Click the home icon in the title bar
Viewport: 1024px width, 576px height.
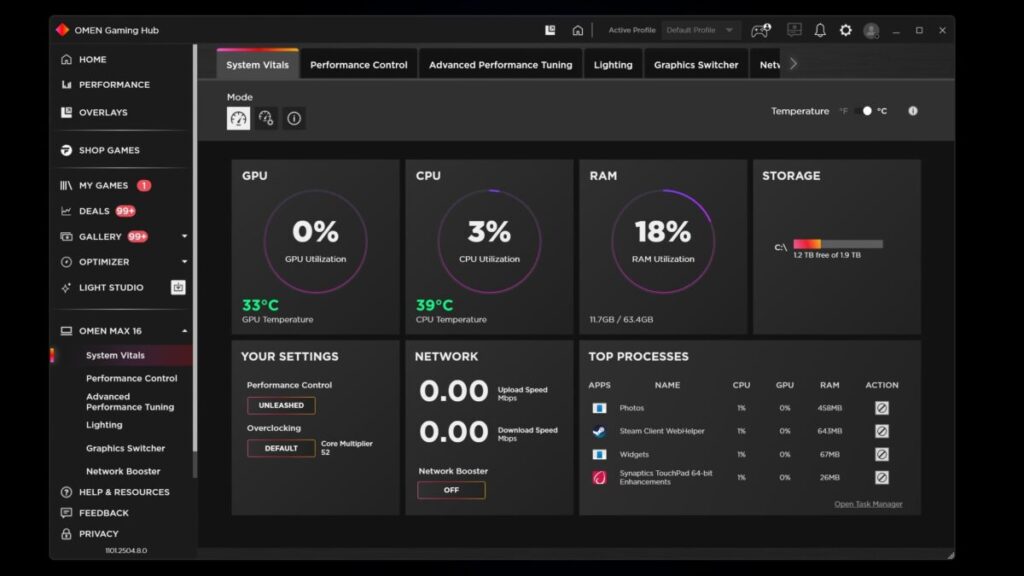coord(577,30)
